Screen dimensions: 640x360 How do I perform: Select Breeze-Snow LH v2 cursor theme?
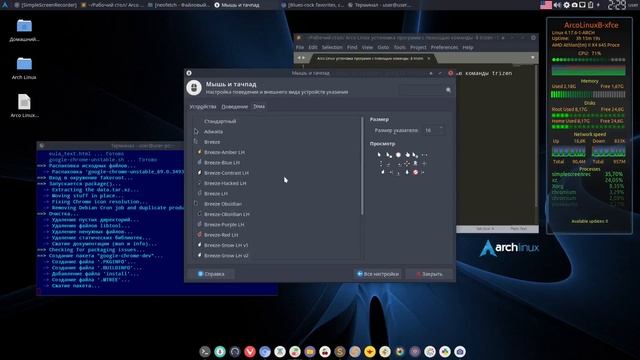(x=276, y=256)
